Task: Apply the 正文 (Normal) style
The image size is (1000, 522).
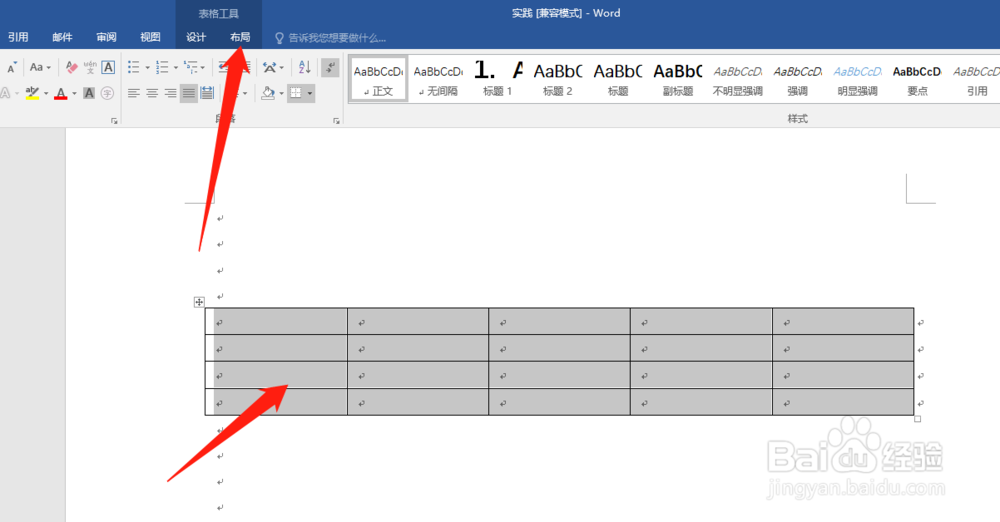Action: pos(378,79)
